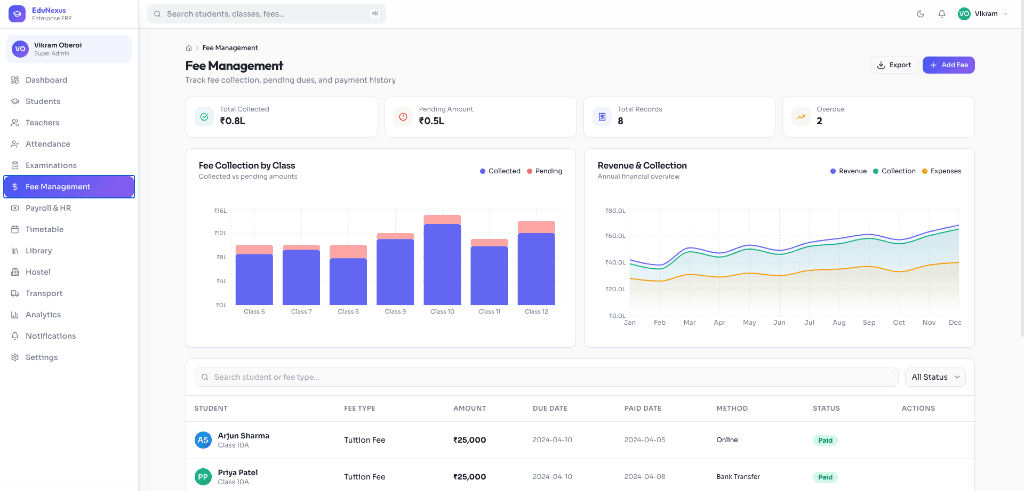Navigate to Examinations

click(x=69, y=165)
